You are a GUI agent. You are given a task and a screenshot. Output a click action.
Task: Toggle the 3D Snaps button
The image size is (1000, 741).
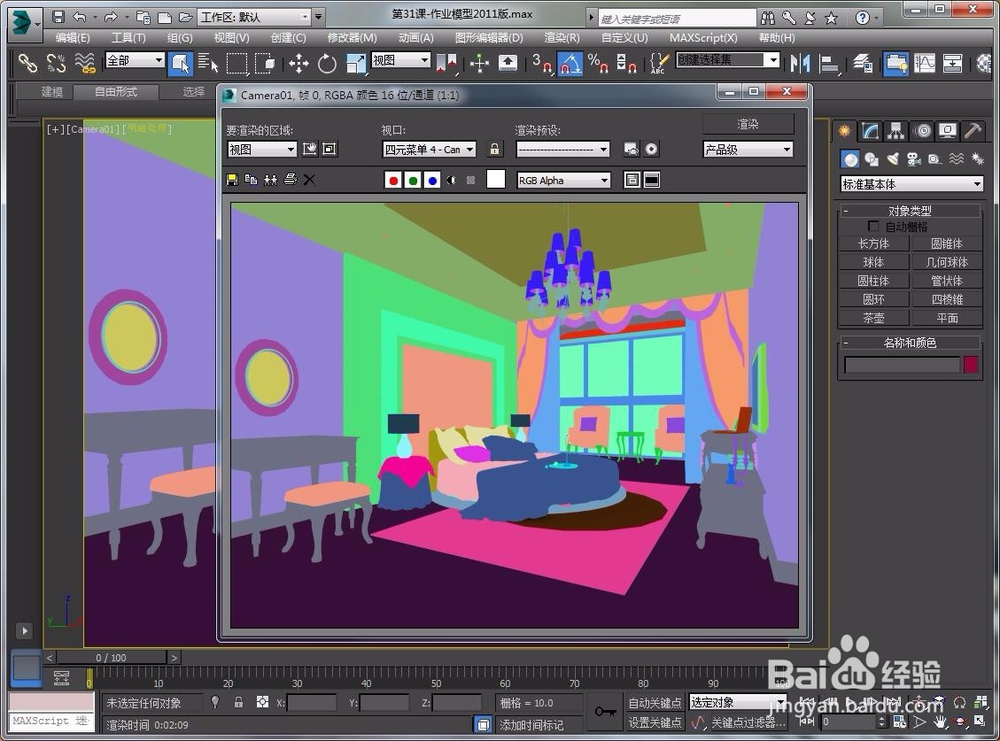coord(541,63)
